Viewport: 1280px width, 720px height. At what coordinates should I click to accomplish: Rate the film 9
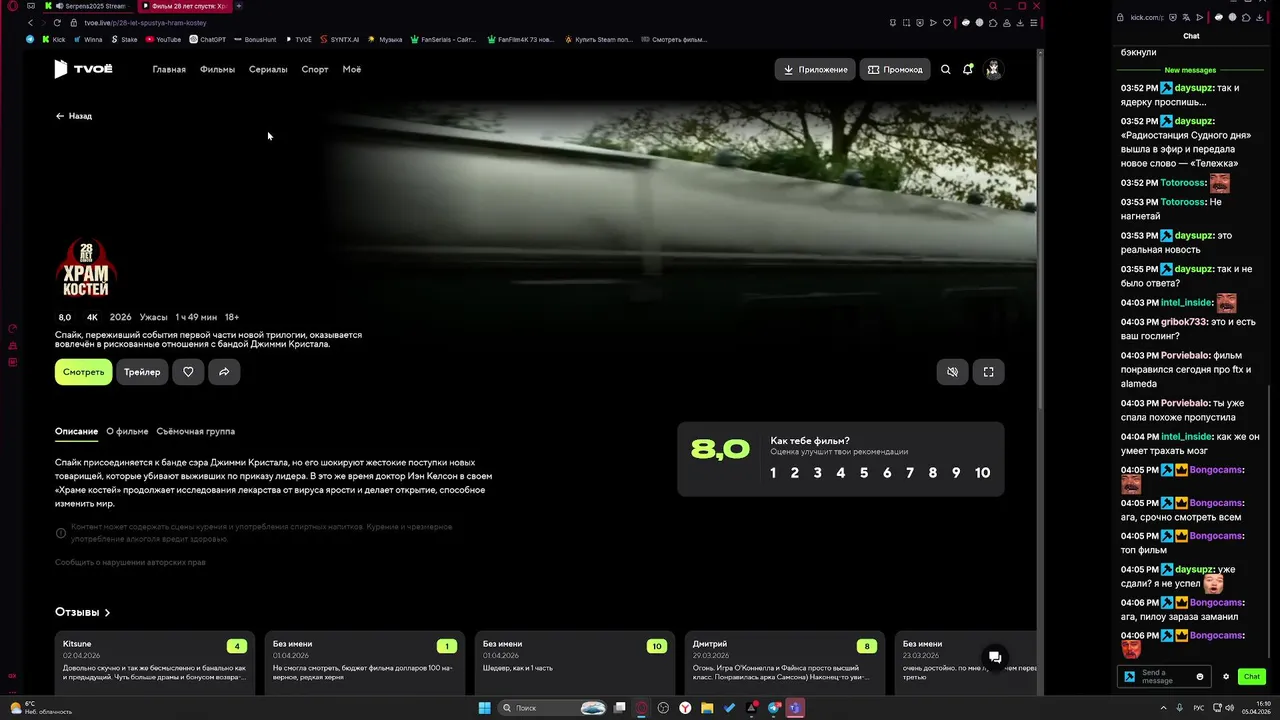(956, 473)
